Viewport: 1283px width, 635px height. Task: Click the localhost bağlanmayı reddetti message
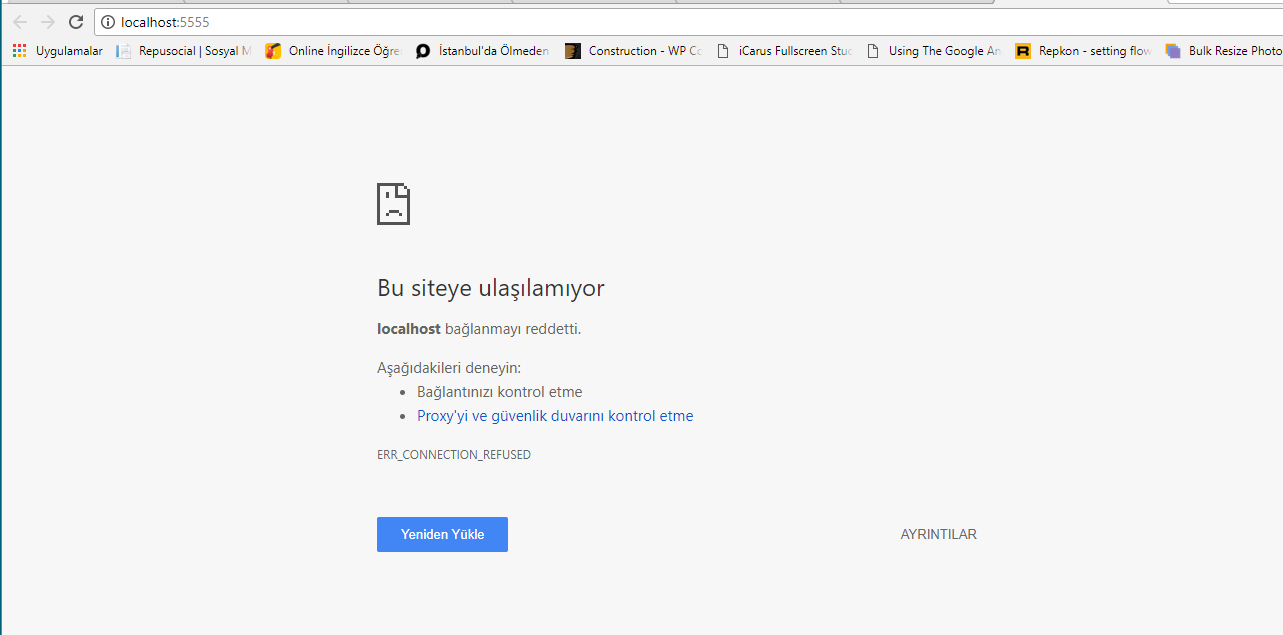[x=479, y=329]
